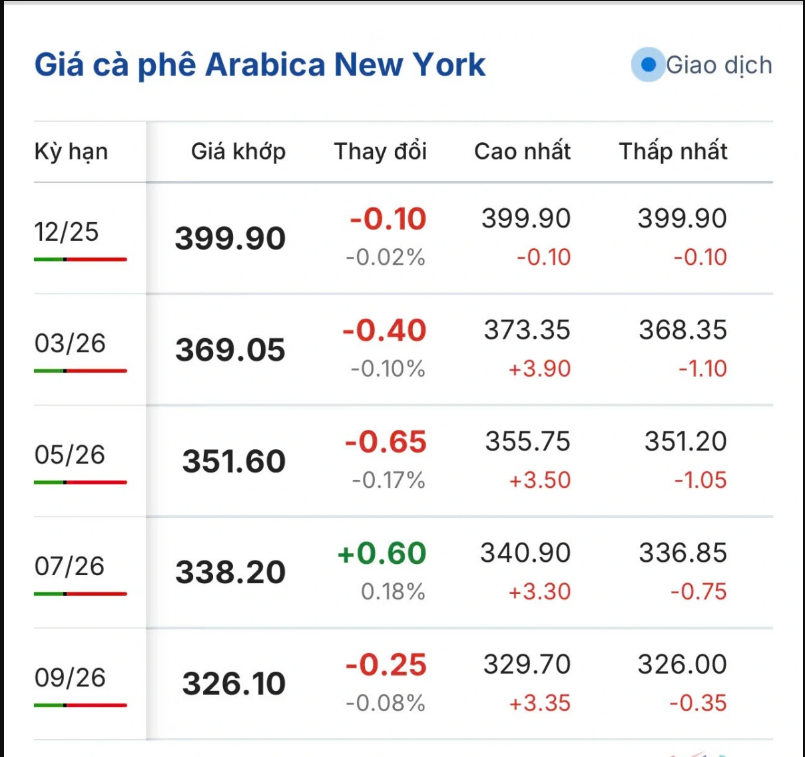This screenshot has width=805, height=757.
Task: Click the Giao dịch label
Action: pyautogui.click(x=719, y=66)
